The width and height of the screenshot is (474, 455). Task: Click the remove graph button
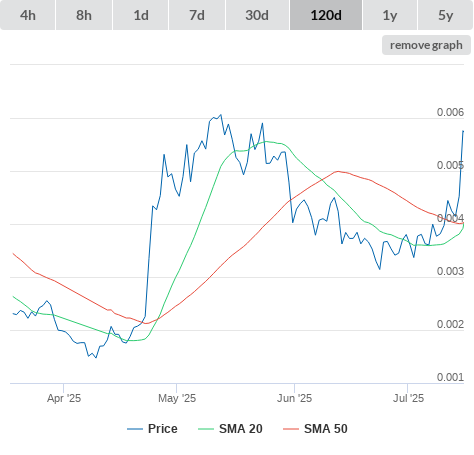pos(426,45)
